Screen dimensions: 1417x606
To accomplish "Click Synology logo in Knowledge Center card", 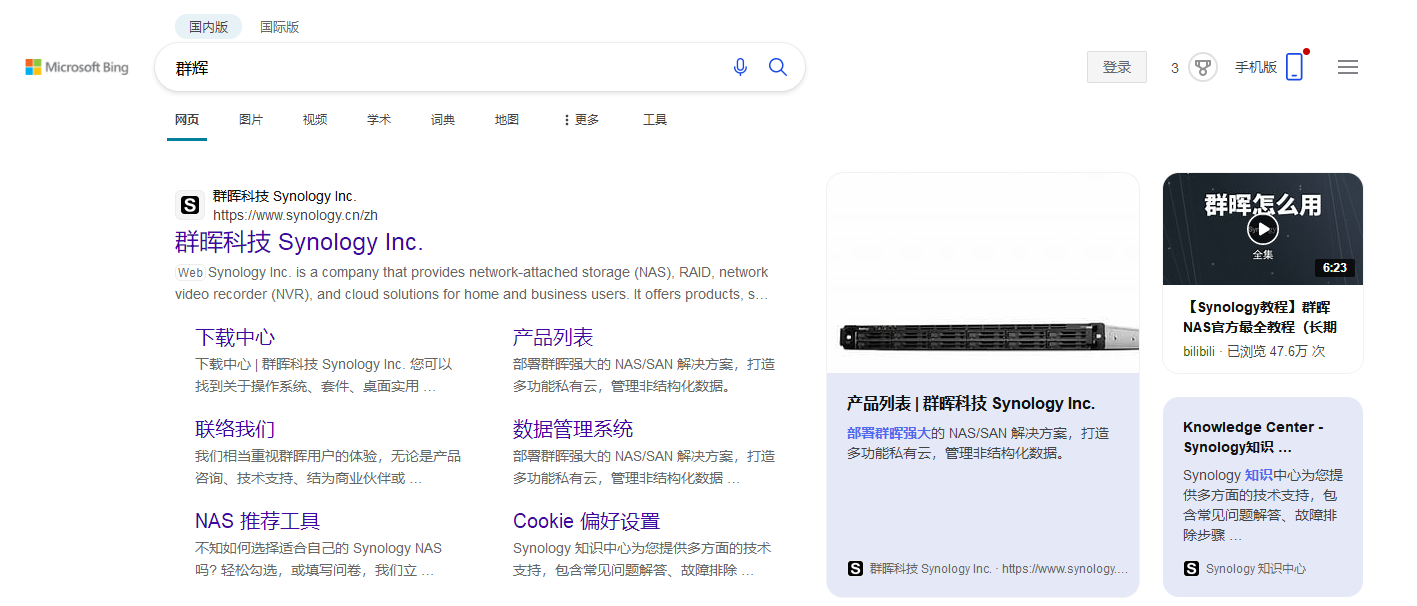I will (x=1191, y=568).
